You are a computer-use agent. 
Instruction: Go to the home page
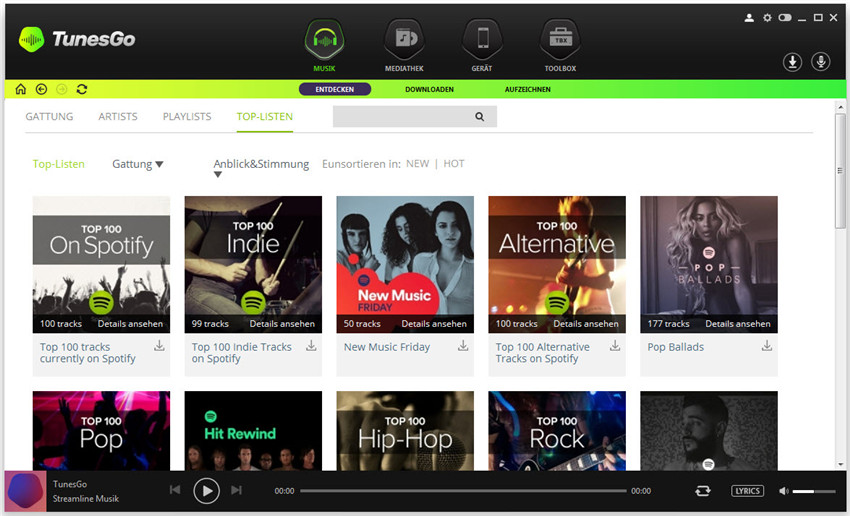pyautogui.click(x=21, y=89)
